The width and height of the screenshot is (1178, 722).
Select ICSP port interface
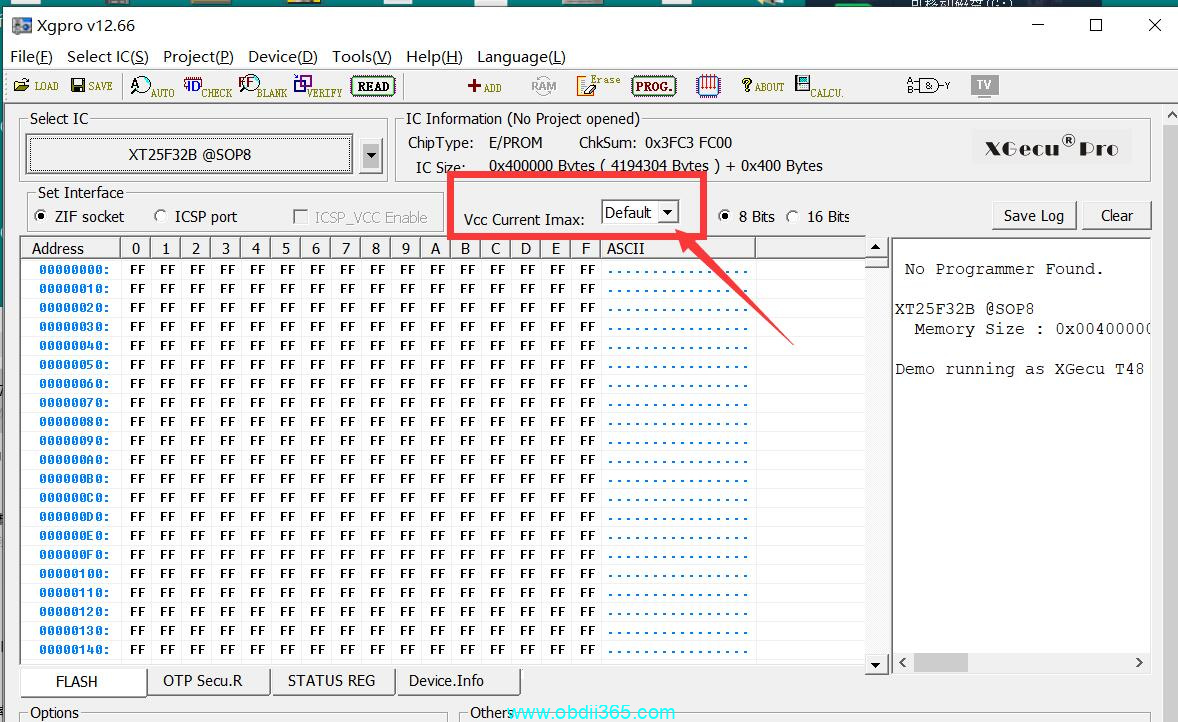click(x=195, y=216)
